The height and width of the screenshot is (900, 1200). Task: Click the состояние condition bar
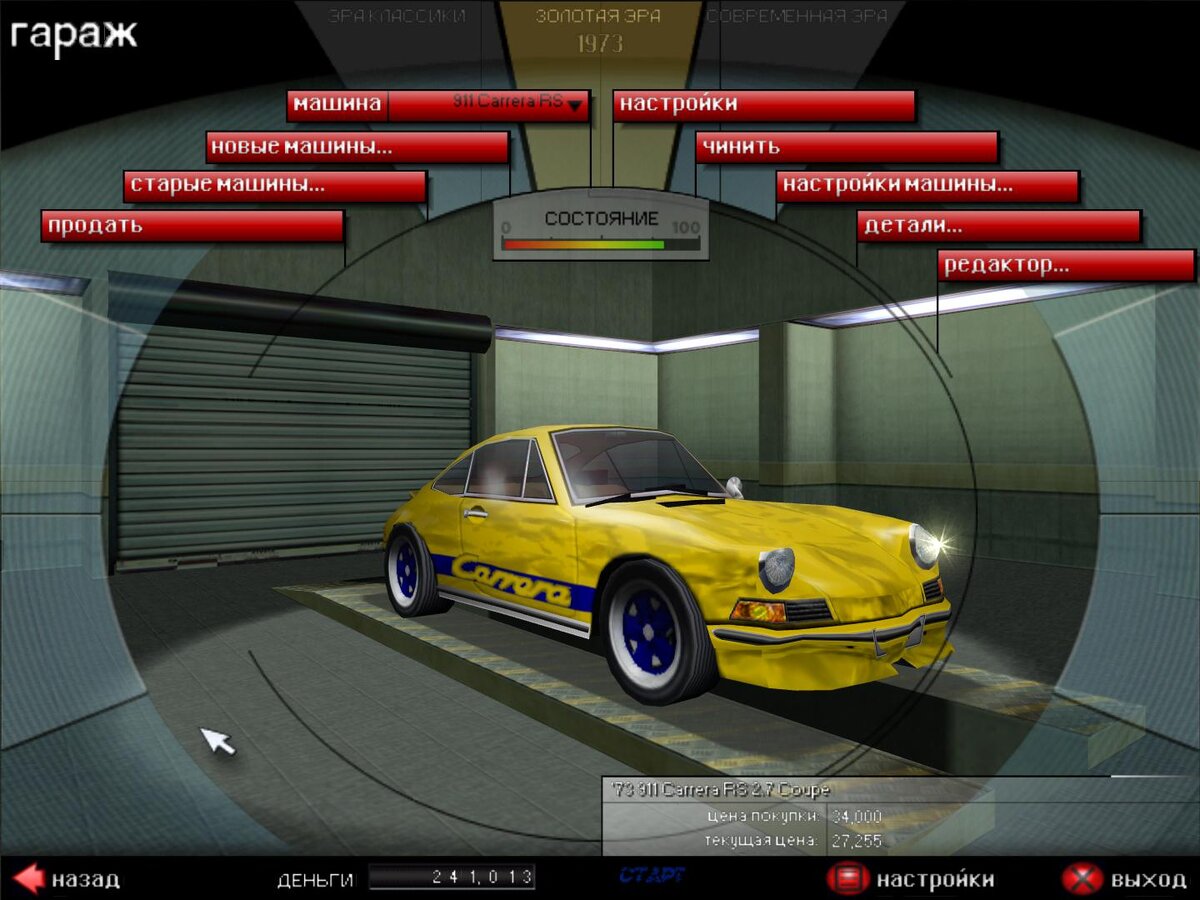[x=601, y=243]
